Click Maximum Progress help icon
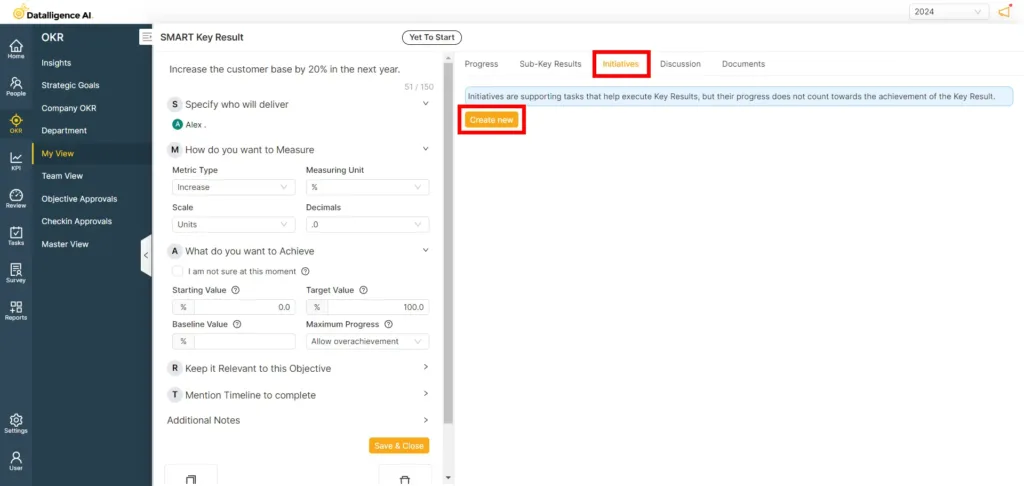This screenshot has width=1024, height=486. click(x=389, y=324)
